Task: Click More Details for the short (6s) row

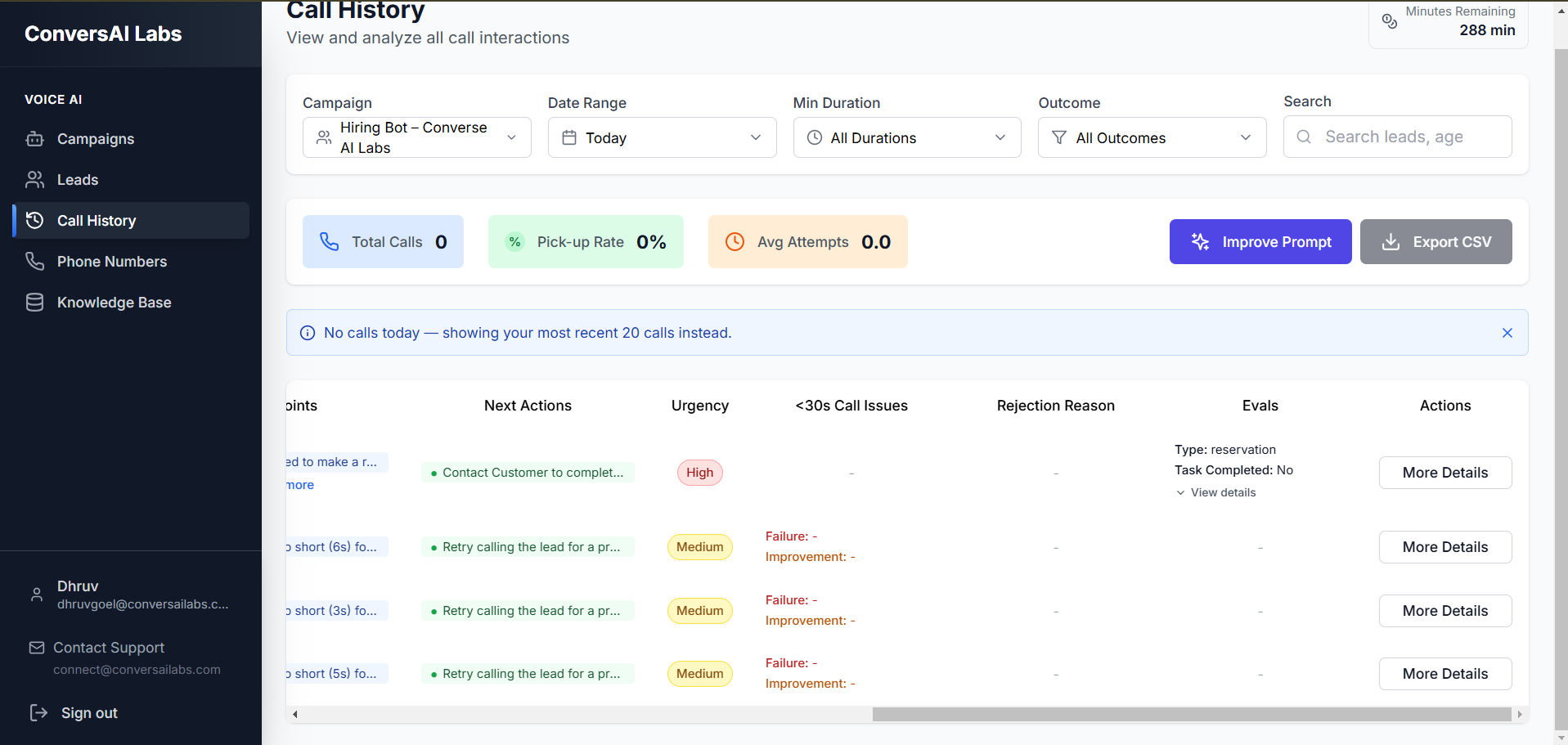Action: coord(1445,547)
